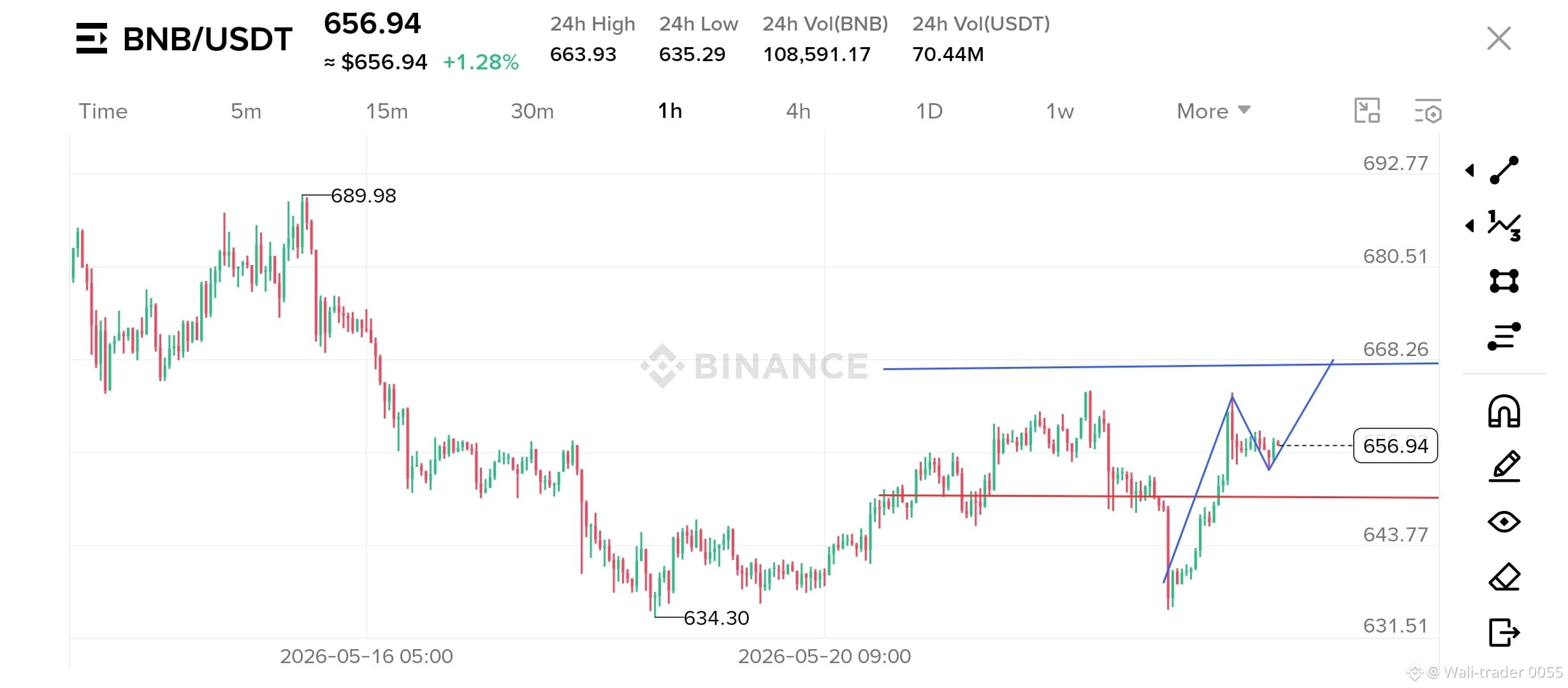Select the rectangle shape drawing tool
1568x688 pixels.
click(1504, 281)
